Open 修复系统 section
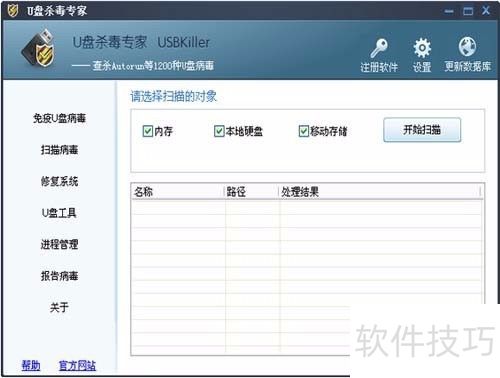Screen dimensions: 500x378 tap(59, 181)
